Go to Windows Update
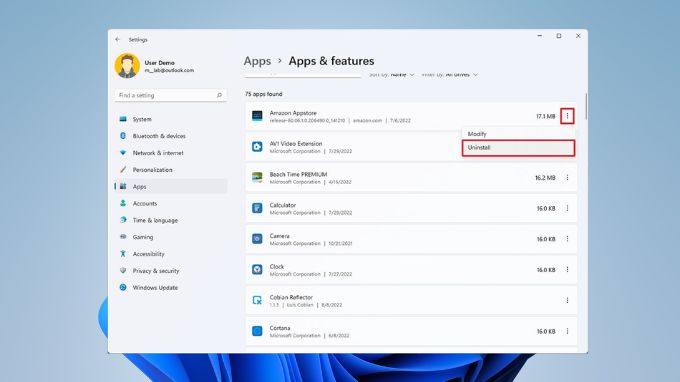 [171, 287]
